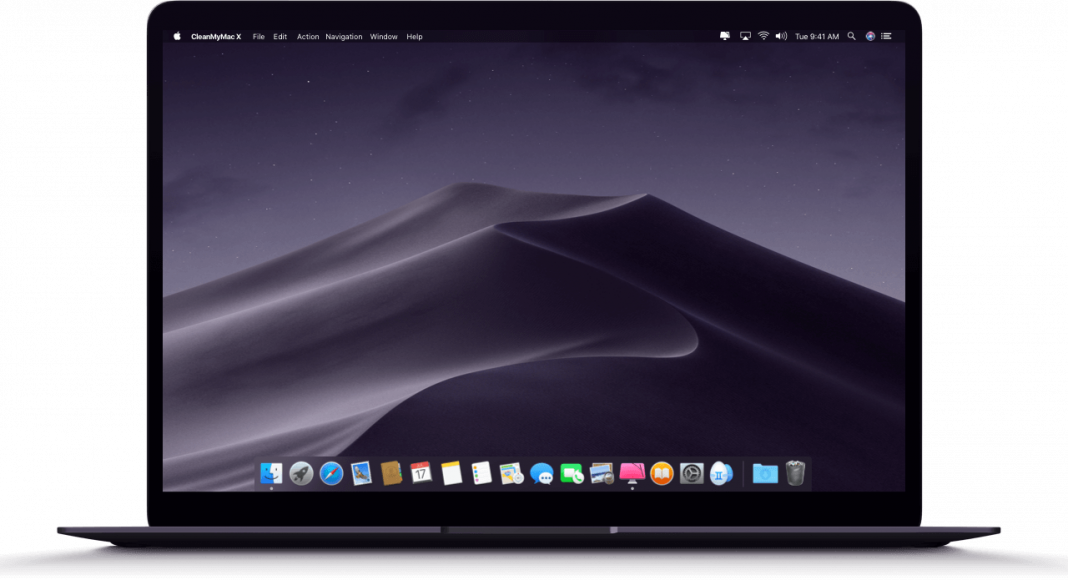Open the Window menu
This screenshot has width=1068, height=580.
click(x=383, y=37)
